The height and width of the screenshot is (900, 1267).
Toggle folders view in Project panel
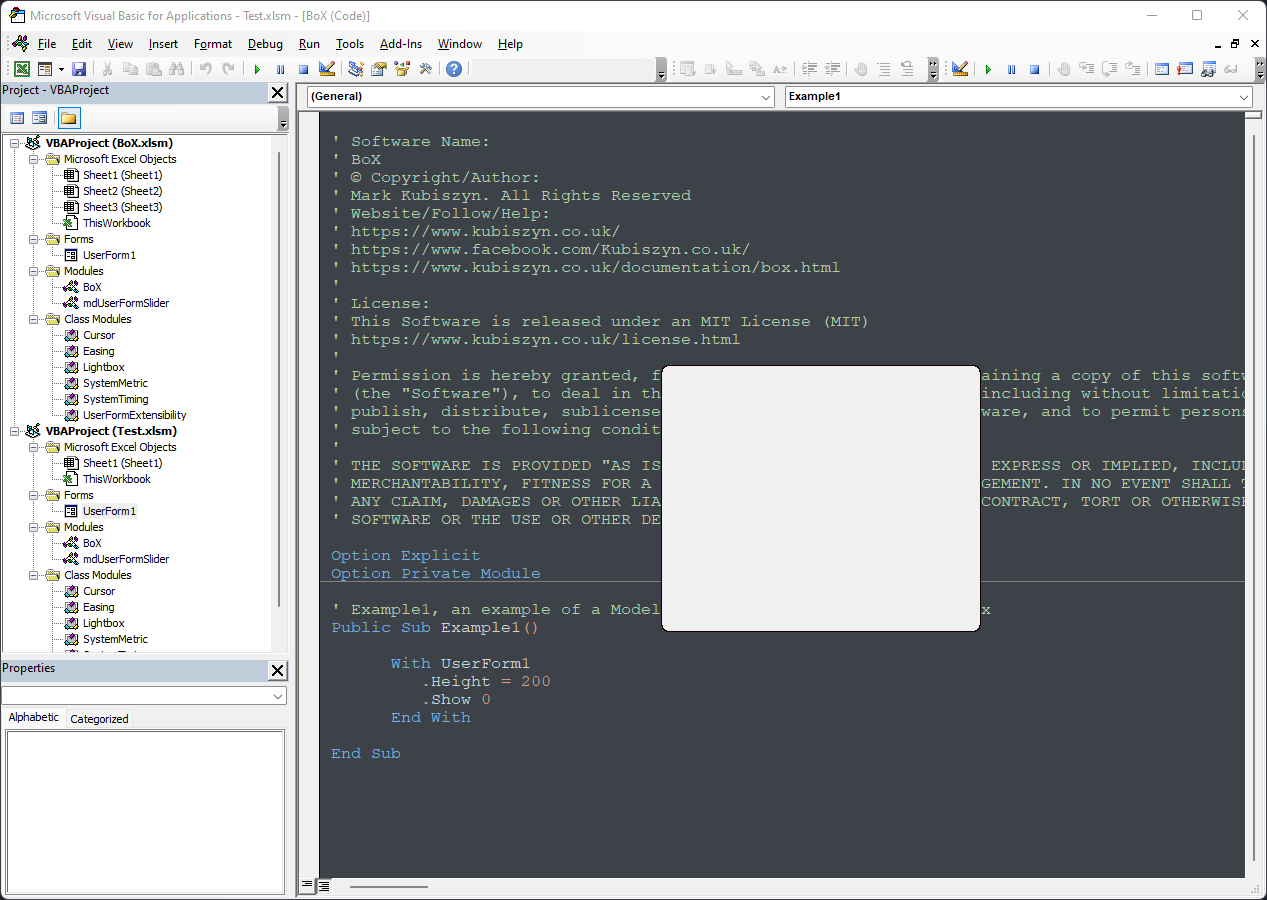(x=68, y=118)
